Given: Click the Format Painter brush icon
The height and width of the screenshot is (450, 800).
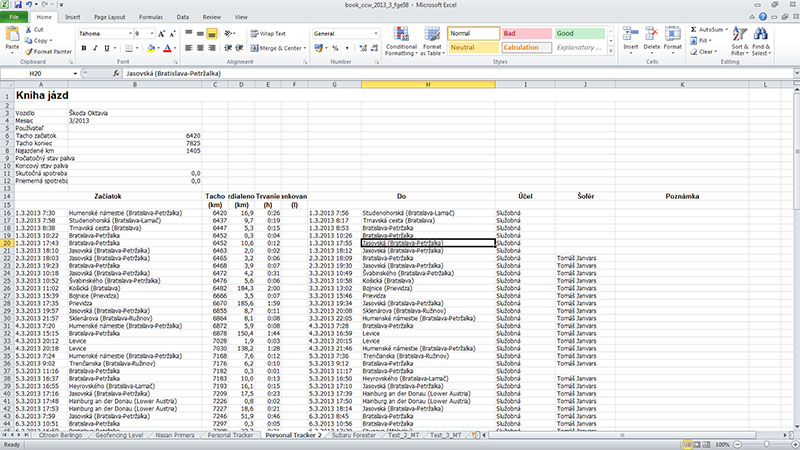Looking at the screenshot, I should [x=28, y=51].
